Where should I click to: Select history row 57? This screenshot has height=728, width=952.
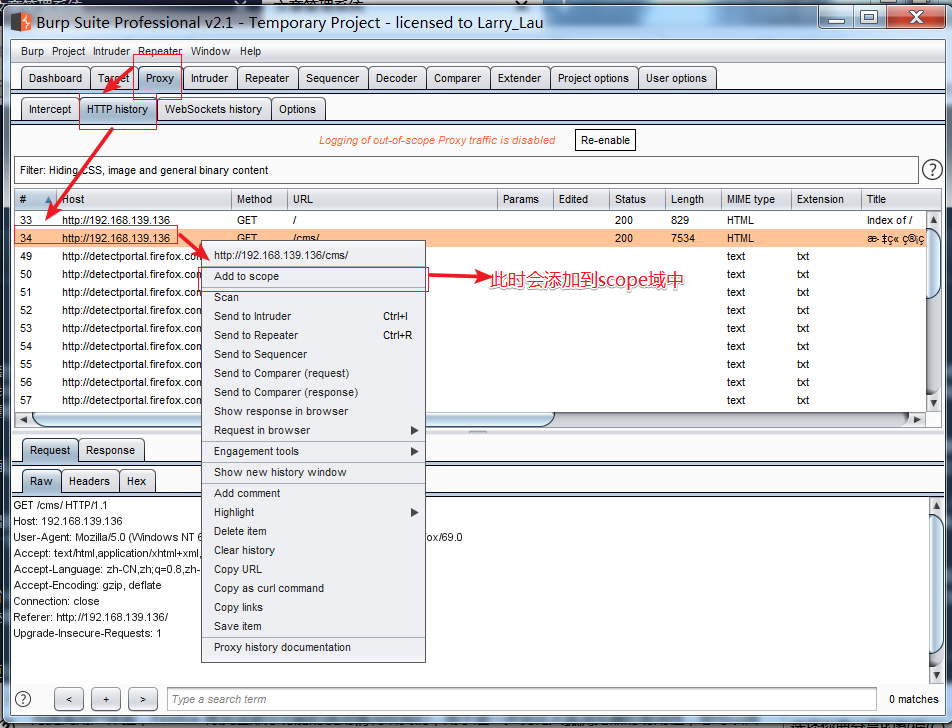[x=471, y=400]
